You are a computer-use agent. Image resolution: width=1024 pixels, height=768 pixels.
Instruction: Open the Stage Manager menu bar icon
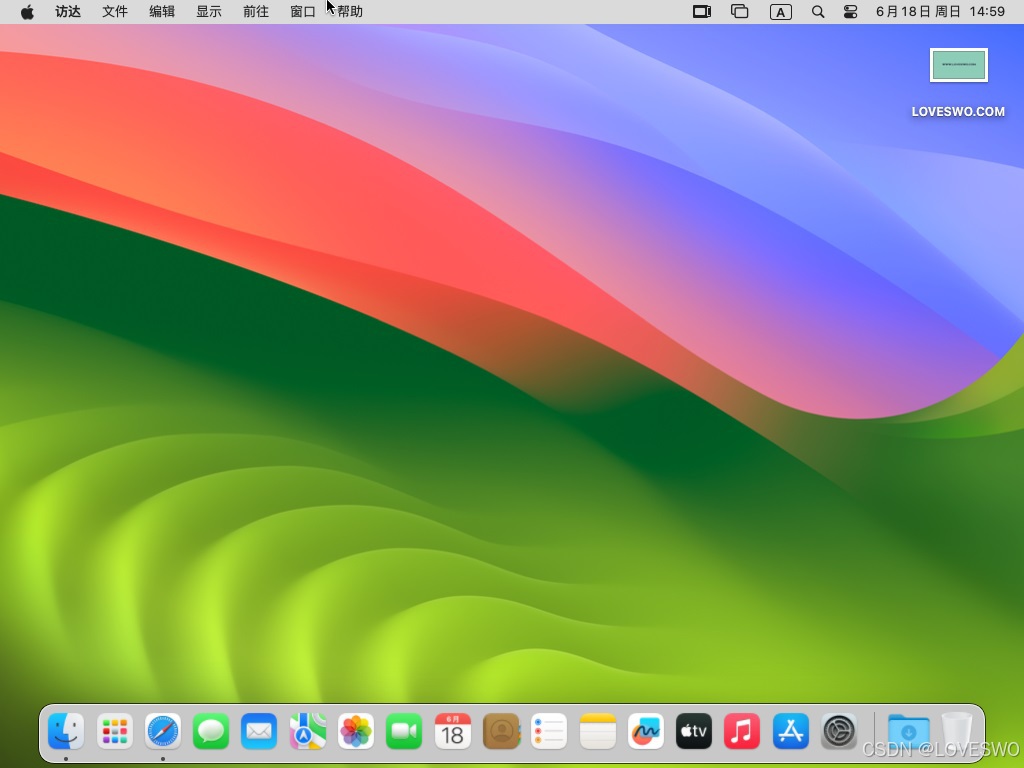click(739, 12)
